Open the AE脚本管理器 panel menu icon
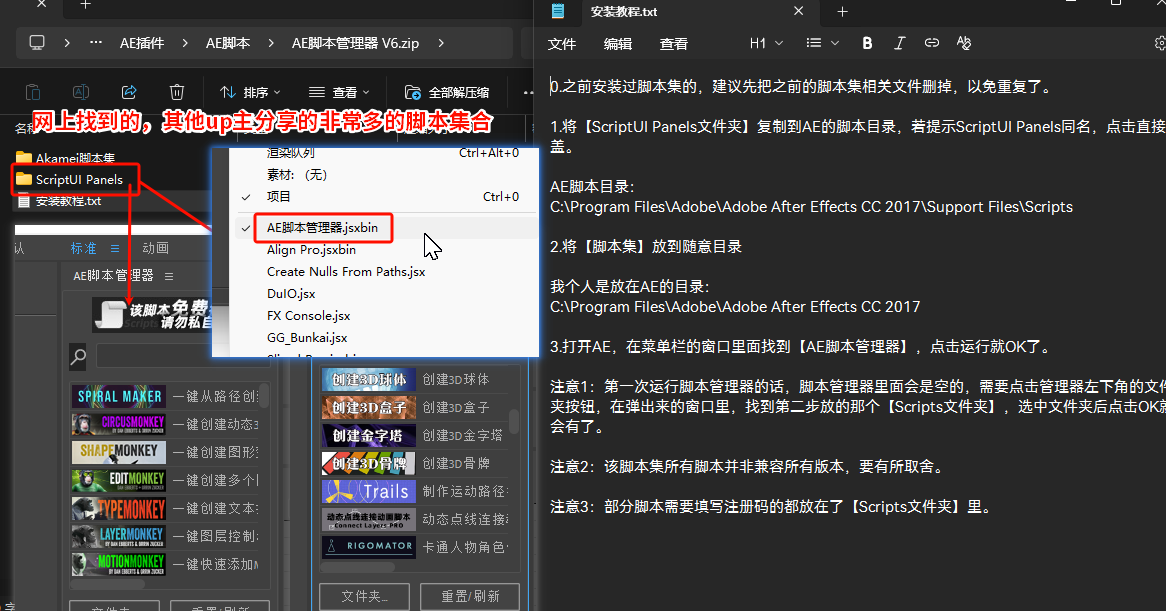 click(x=169, y=276)
